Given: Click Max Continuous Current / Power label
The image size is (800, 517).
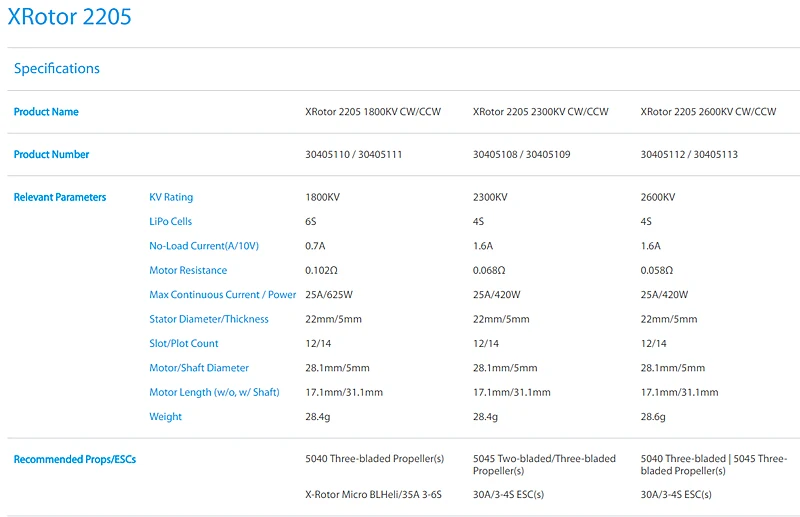Looking at the screenshot, I should point(222,294).
